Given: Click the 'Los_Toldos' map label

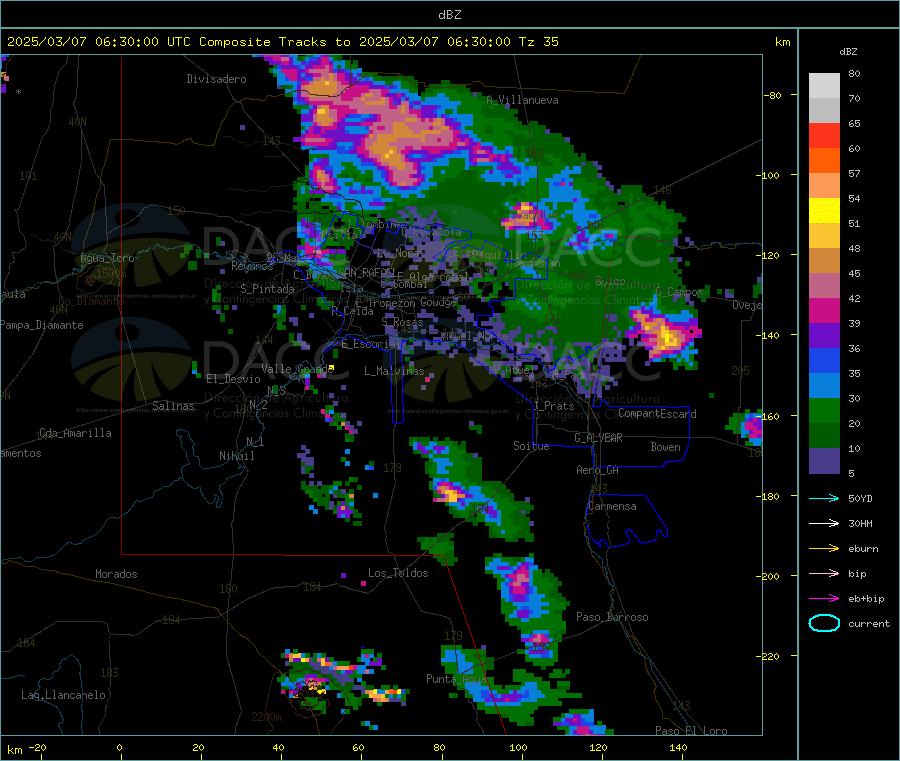Looking at the screenshot, I should point(398,573).
